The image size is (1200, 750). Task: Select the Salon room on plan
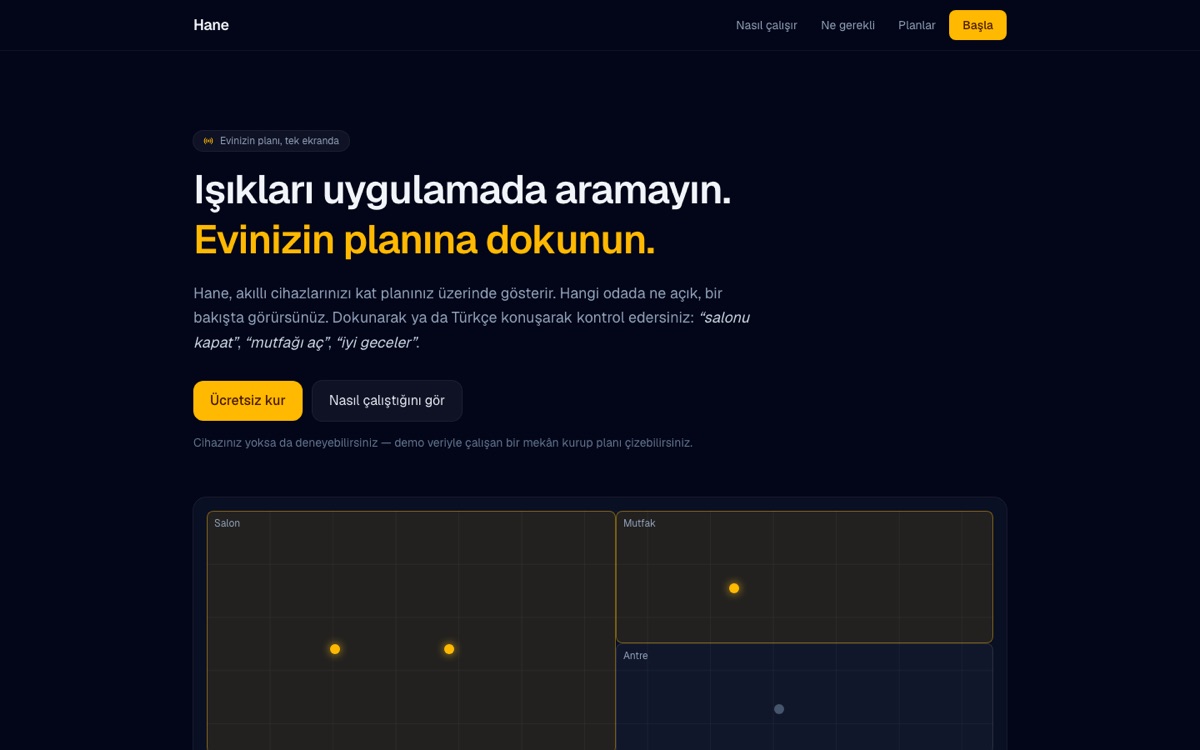click(411, 631)
